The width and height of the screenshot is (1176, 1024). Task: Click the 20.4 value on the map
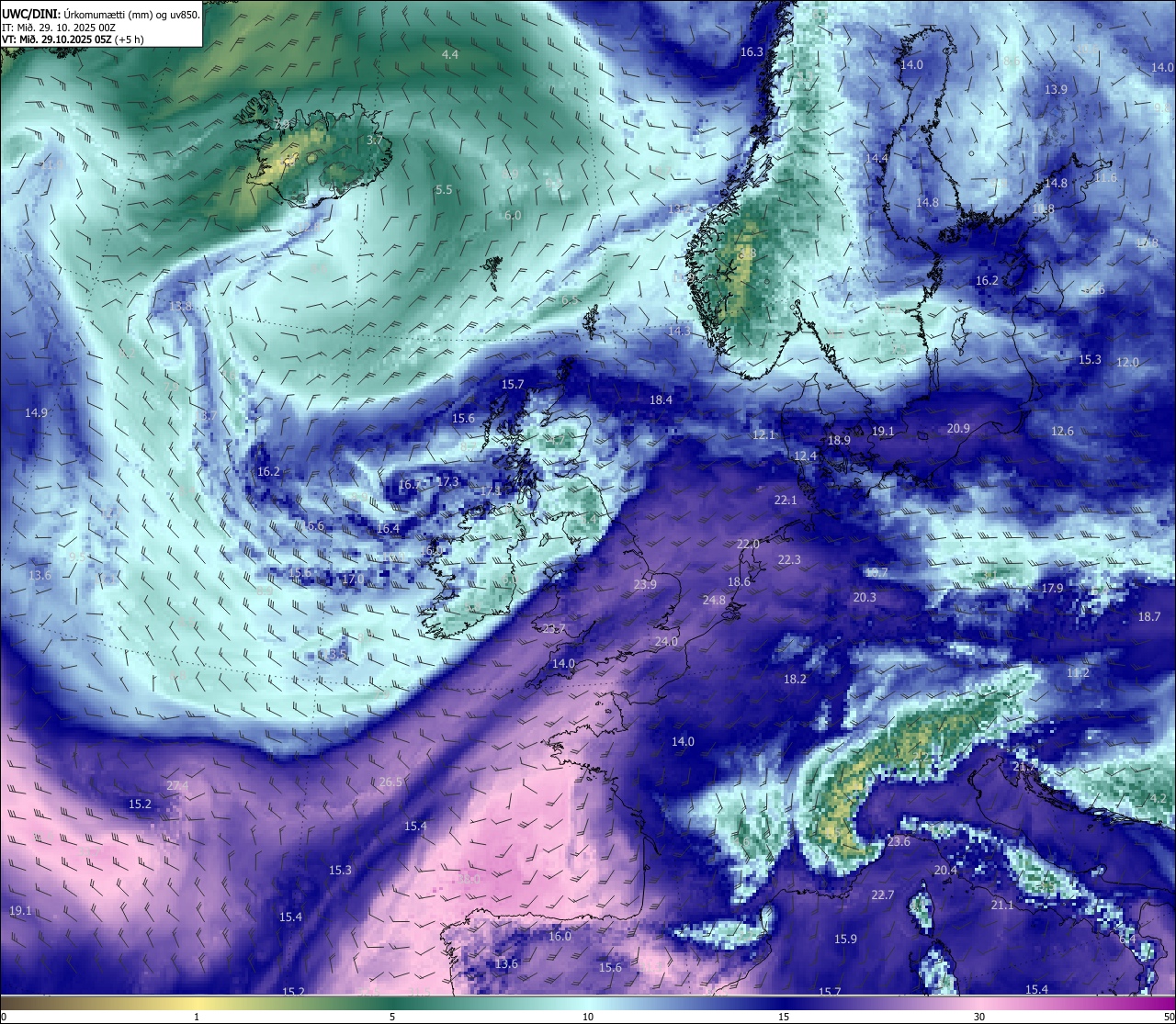[x=945, y=871]
